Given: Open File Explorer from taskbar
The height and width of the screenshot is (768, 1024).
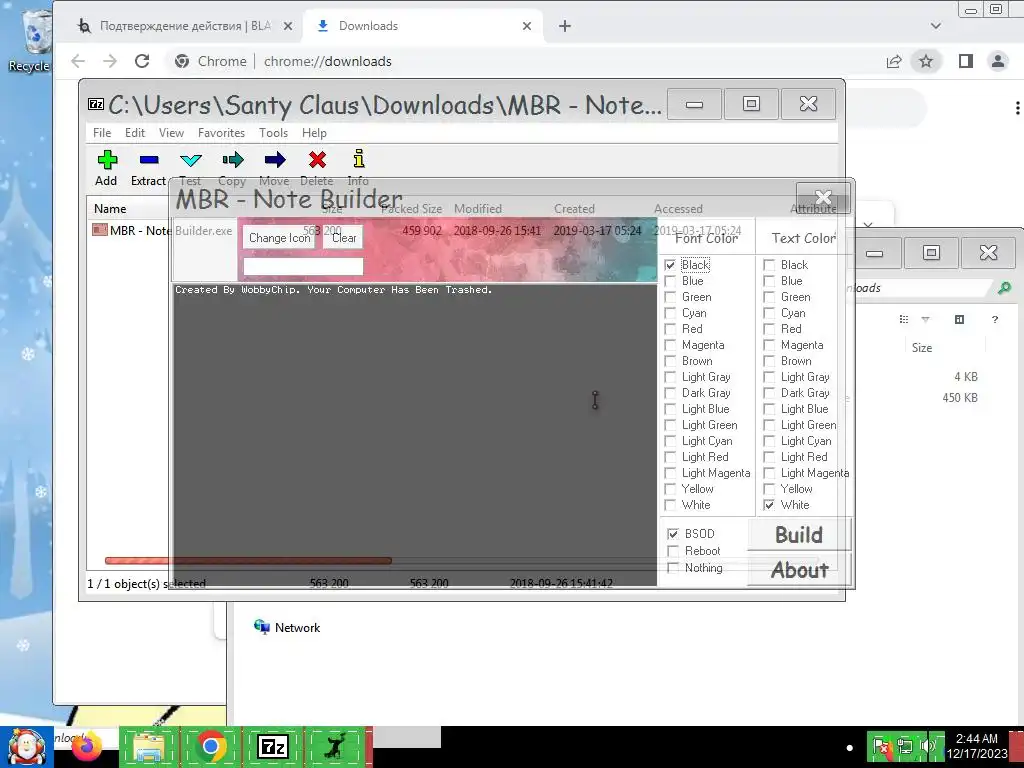Looking at the screenshot, I should click(x=148, y=746).
